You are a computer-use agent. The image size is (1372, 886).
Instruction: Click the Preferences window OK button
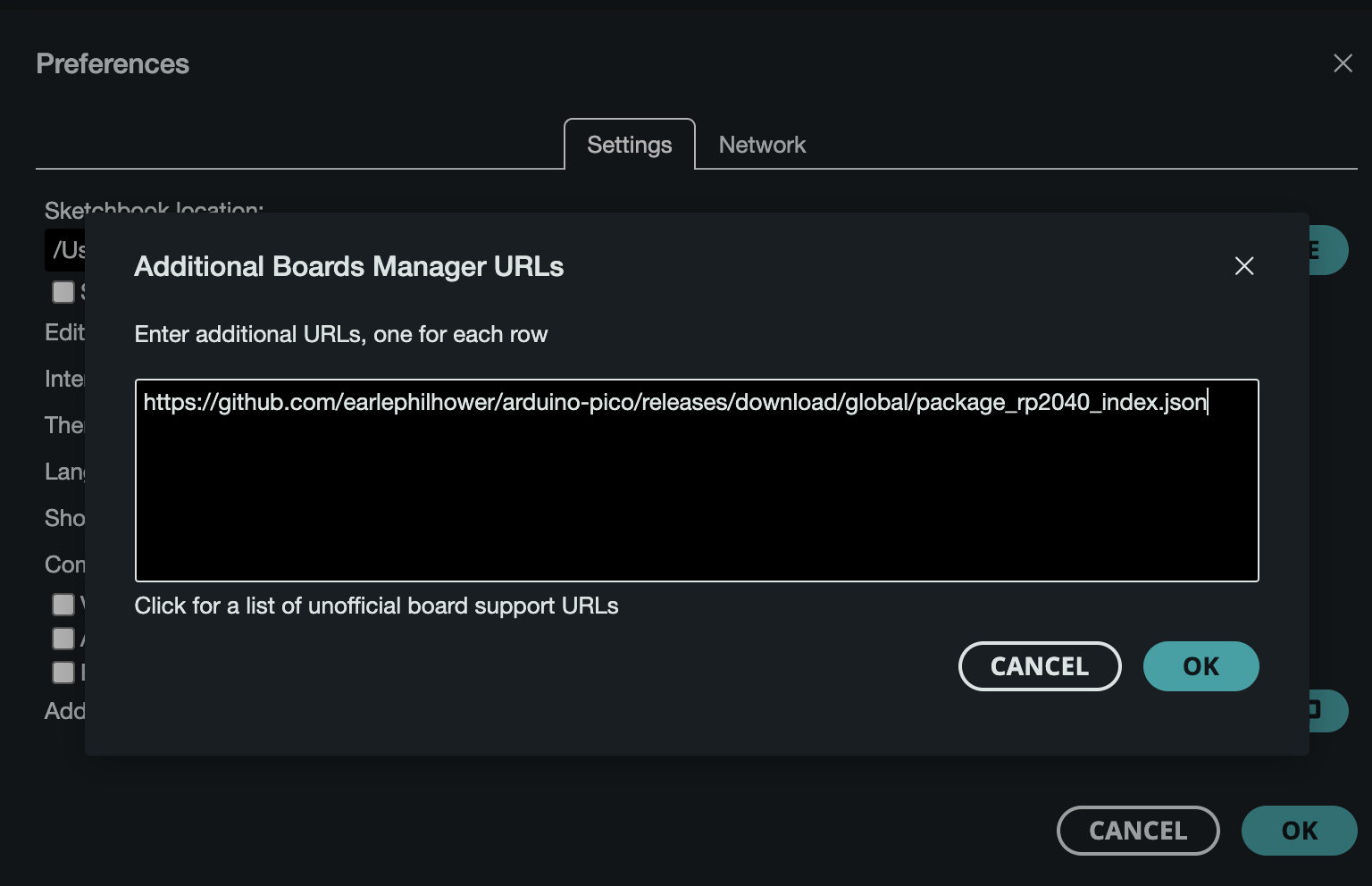(1300, 831)
